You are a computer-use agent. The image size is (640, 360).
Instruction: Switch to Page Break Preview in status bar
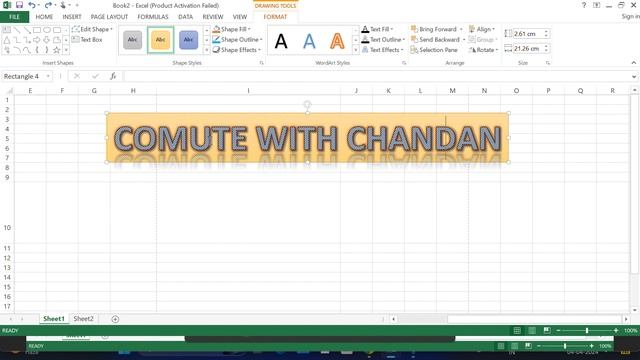click(x=547, y=331)
